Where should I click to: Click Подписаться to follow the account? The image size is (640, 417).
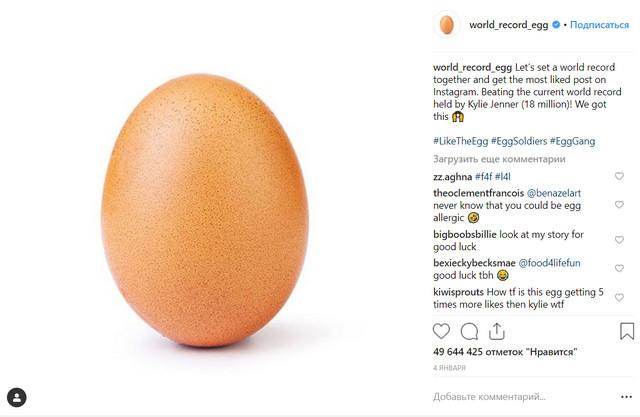pos(599,25)
